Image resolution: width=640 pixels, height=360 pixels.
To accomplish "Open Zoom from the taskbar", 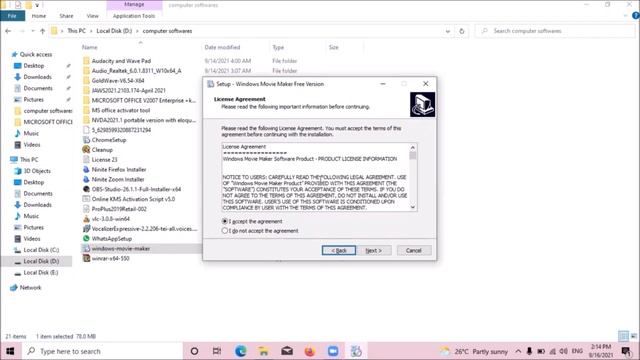I will pyautogui.click(x=333, y=351).
